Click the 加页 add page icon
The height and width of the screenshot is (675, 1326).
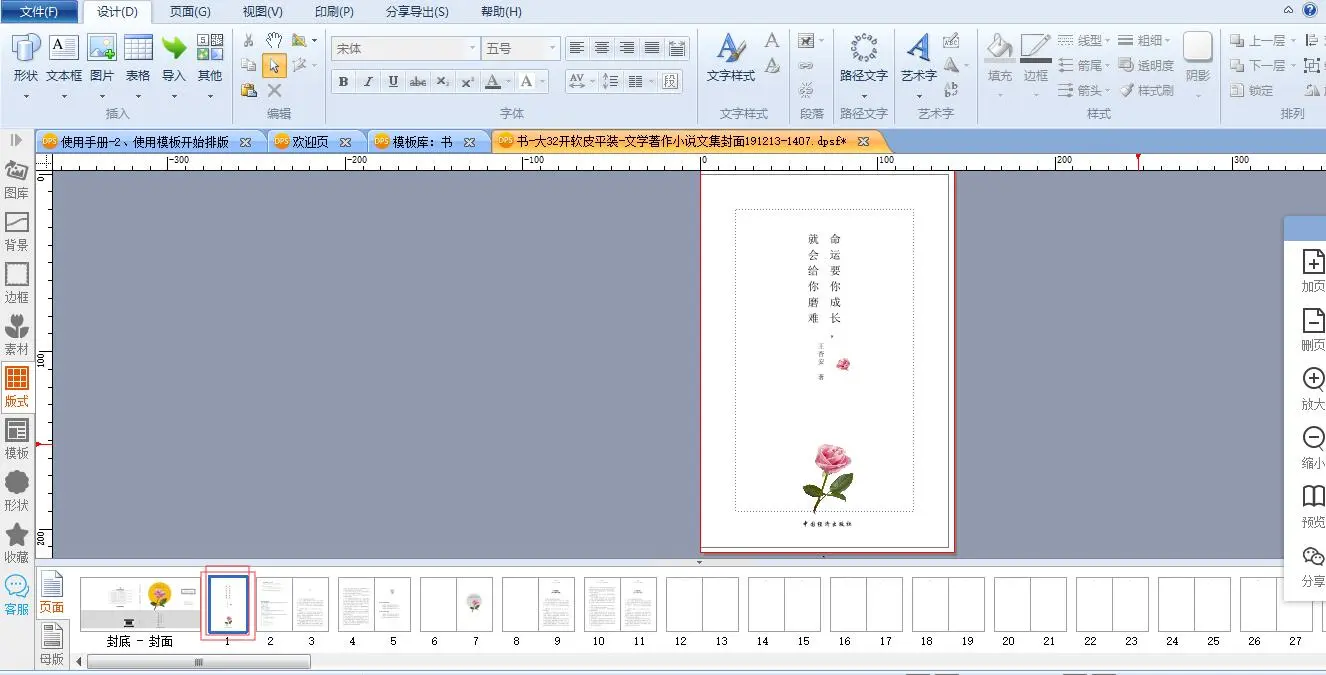[x=1313, y=270]
